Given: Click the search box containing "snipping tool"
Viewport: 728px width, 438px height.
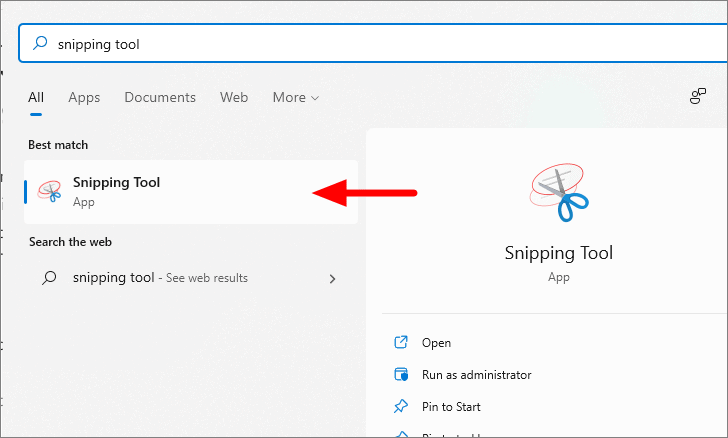Looking at the screenshot, I should [x=373, y=43].
